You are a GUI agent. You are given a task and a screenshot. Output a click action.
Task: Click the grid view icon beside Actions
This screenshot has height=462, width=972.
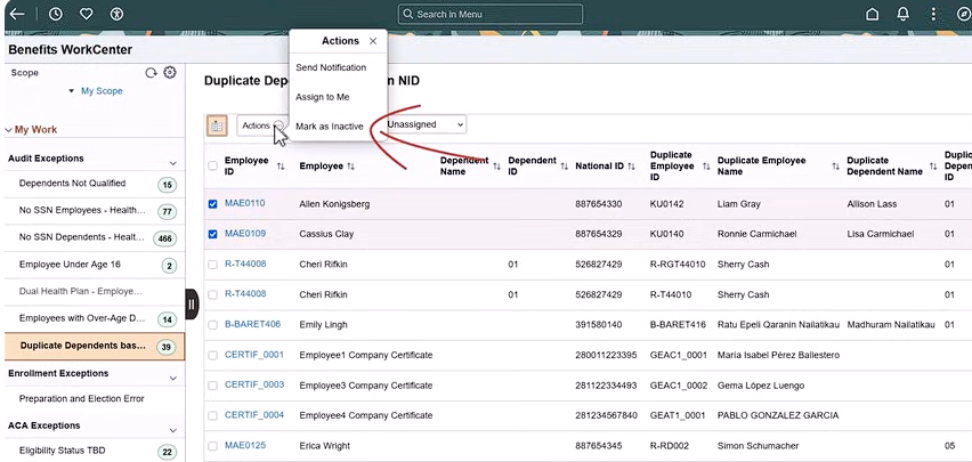pos(216,125)
